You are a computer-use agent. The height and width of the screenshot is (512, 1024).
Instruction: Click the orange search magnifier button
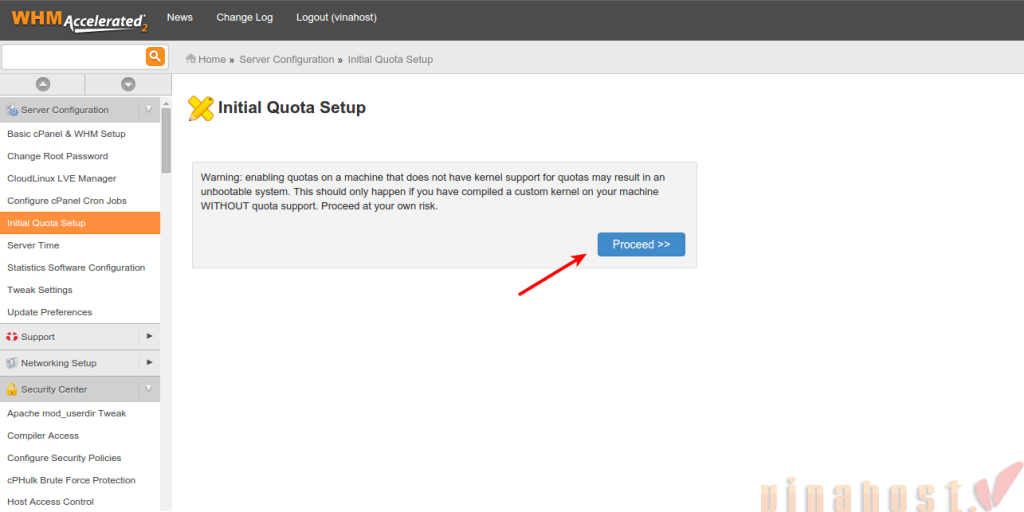pos(155,56)
